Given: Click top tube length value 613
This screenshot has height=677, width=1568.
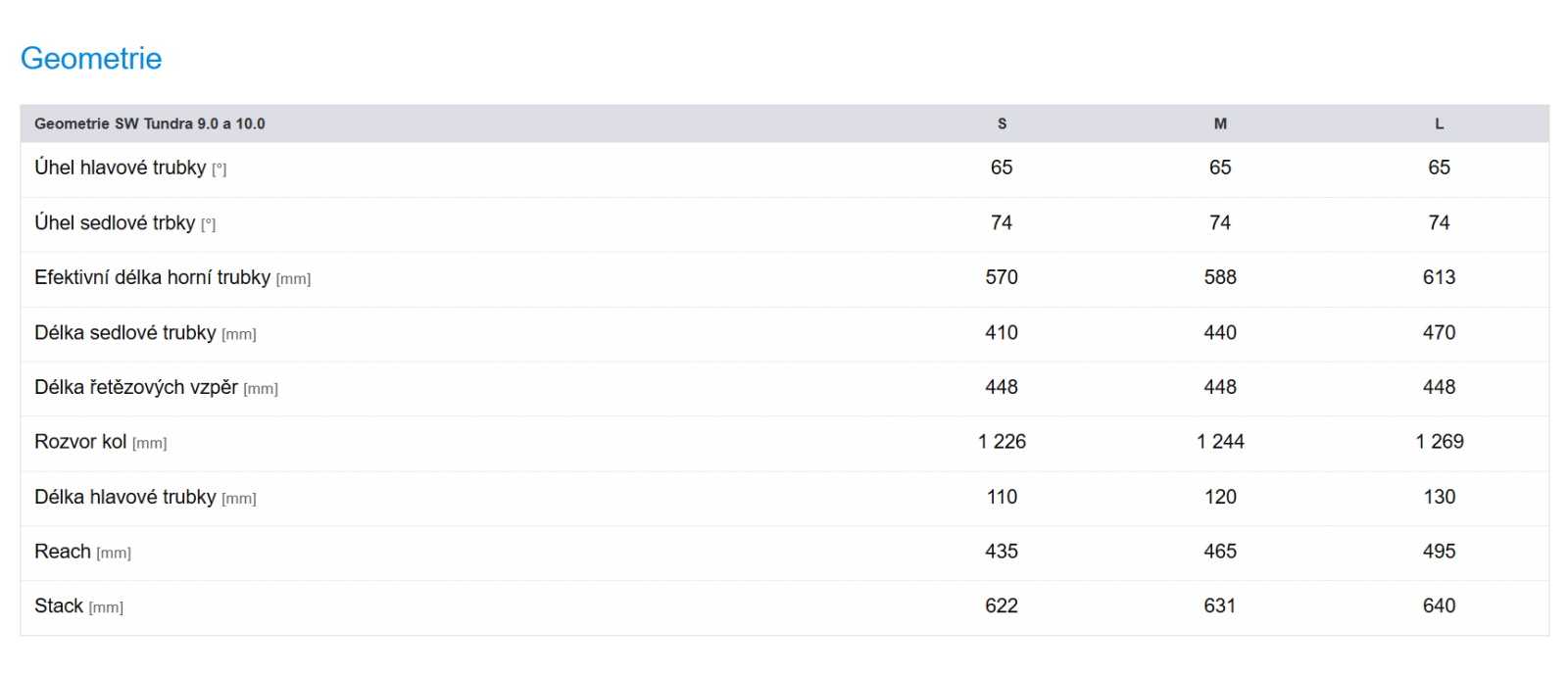Looking at the screenshot, I should [1439, 277].
